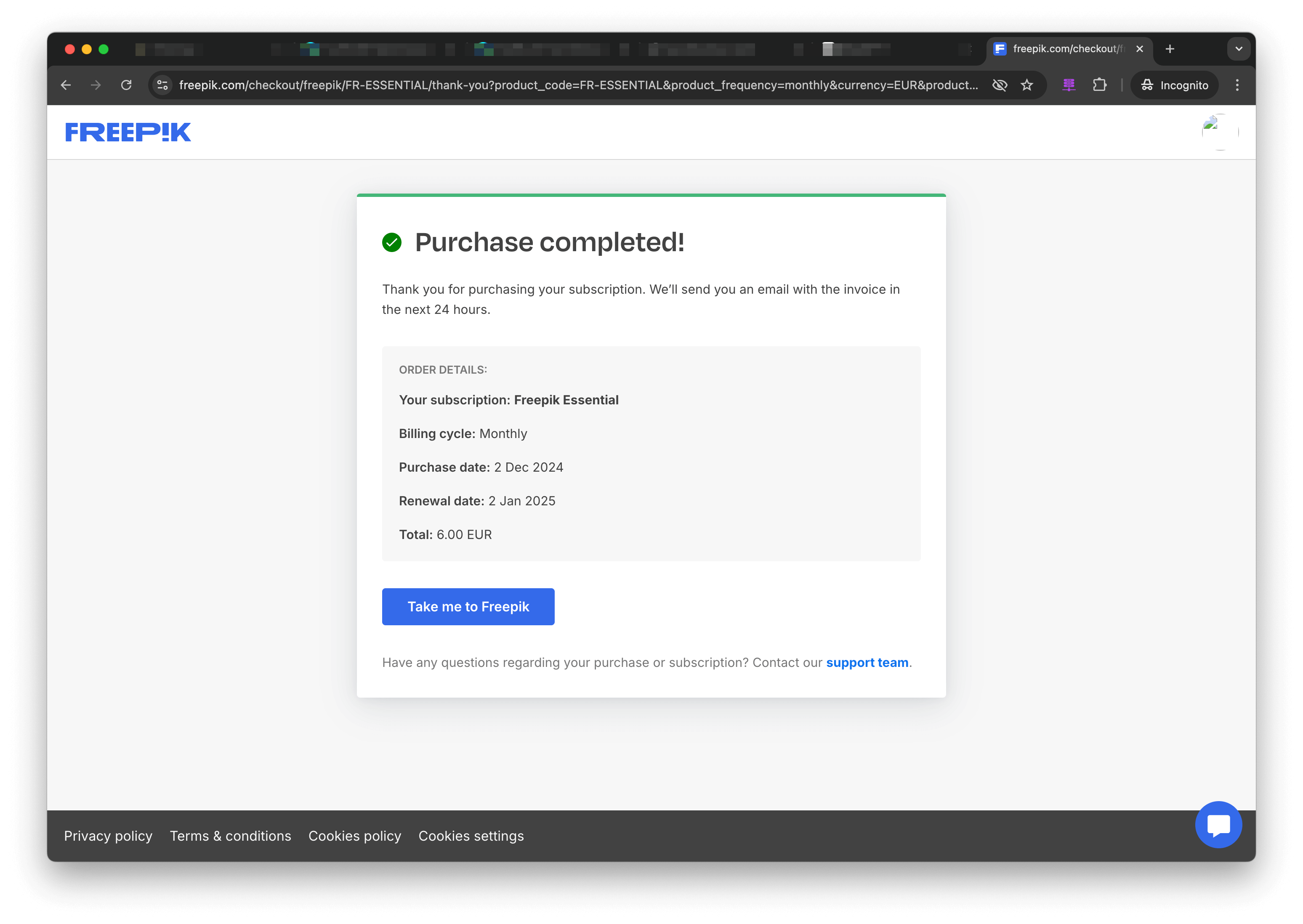Open the blue chat bubble widget
1303x924 pixels.
[x=1218, y=825]
